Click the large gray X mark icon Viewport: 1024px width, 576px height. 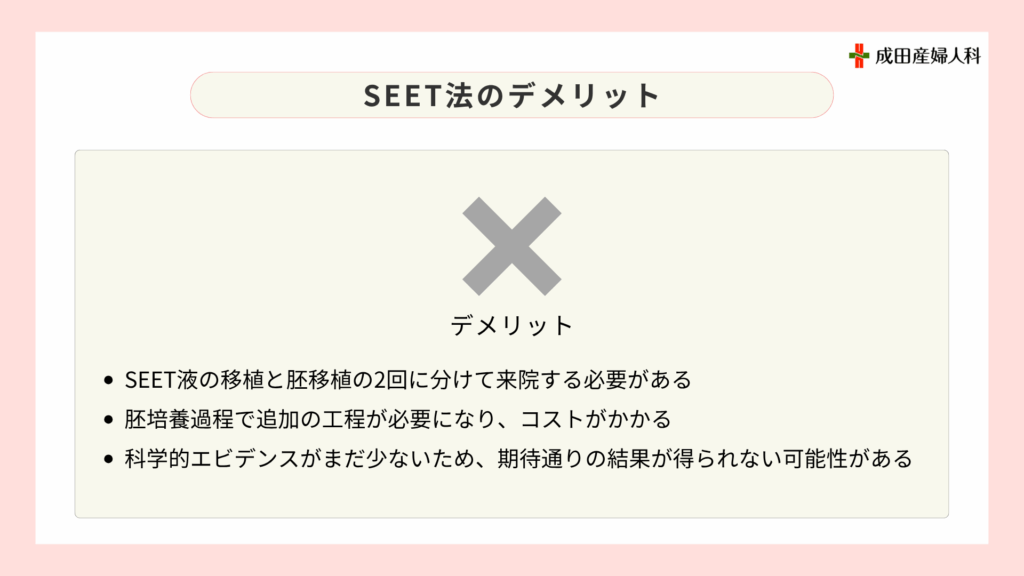click(x=512, y=246)
